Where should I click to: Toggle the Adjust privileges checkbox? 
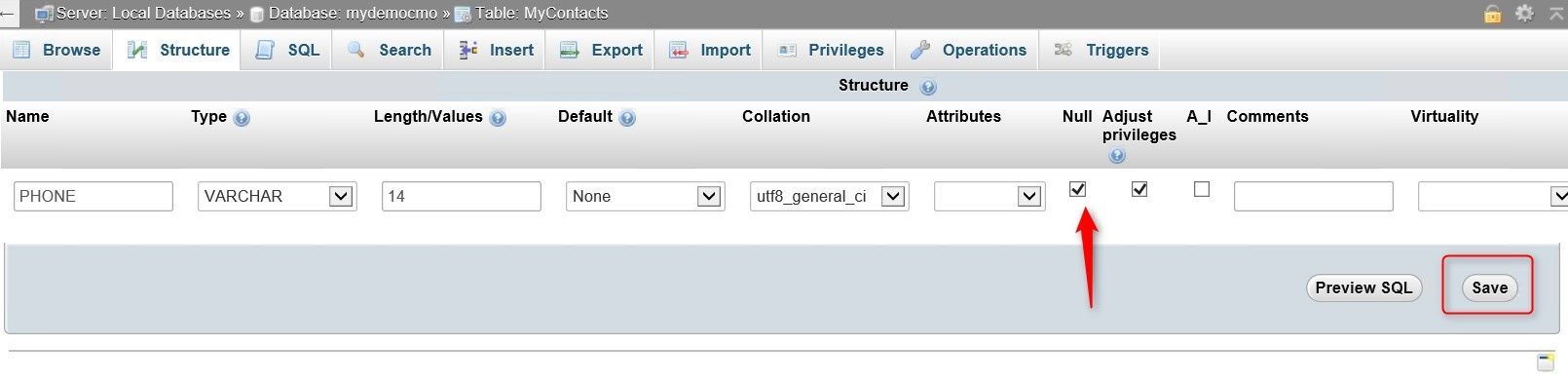(1139, 189)
